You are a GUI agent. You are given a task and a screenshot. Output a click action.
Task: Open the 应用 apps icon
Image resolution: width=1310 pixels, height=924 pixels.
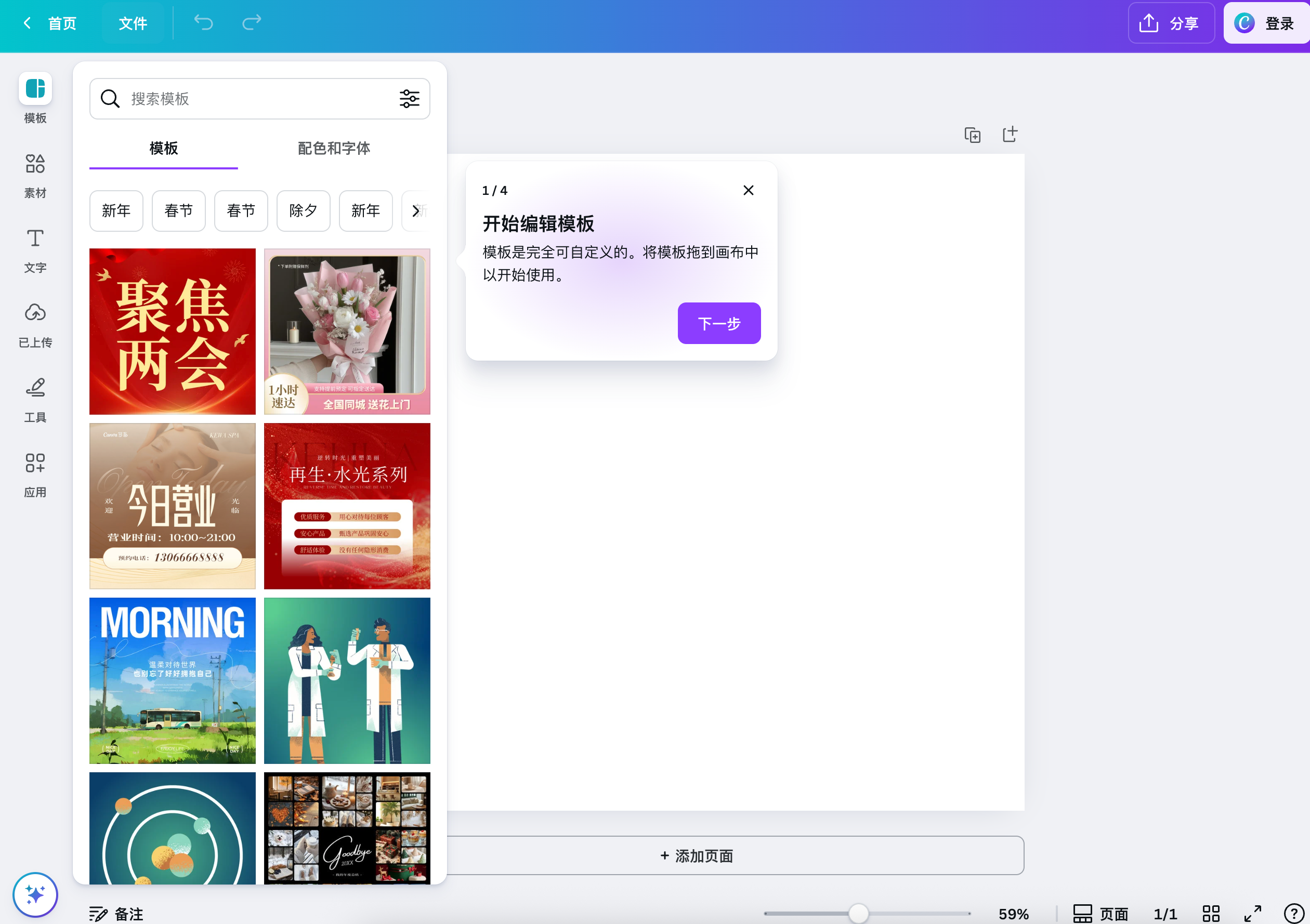click(35, 463)
